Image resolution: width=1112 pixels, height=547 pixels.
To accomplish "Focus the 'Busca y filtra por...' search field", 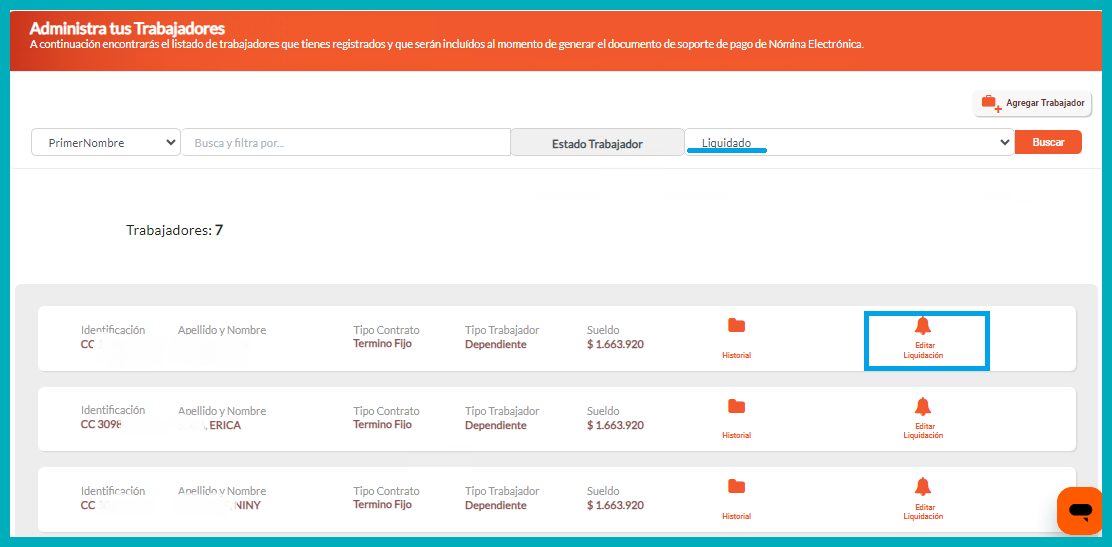I will tap(345, 143).
